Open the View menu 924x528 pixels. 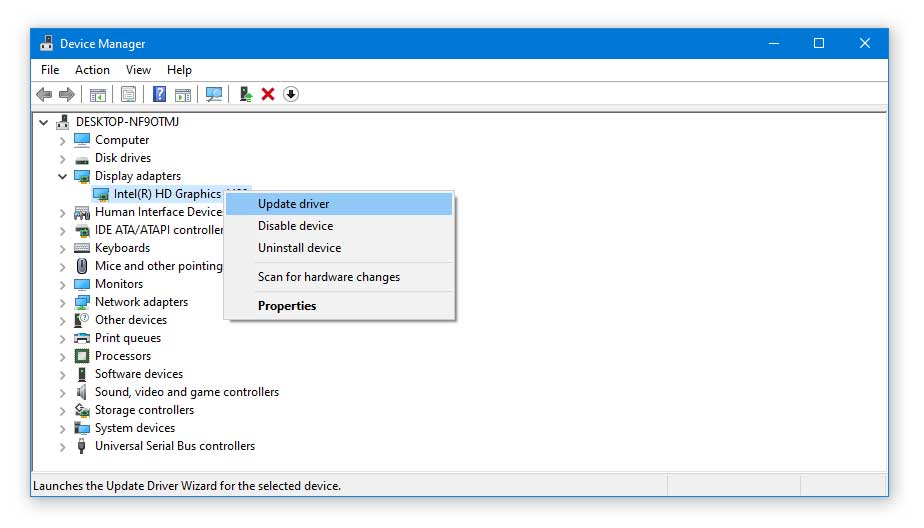tap(138, 70)
